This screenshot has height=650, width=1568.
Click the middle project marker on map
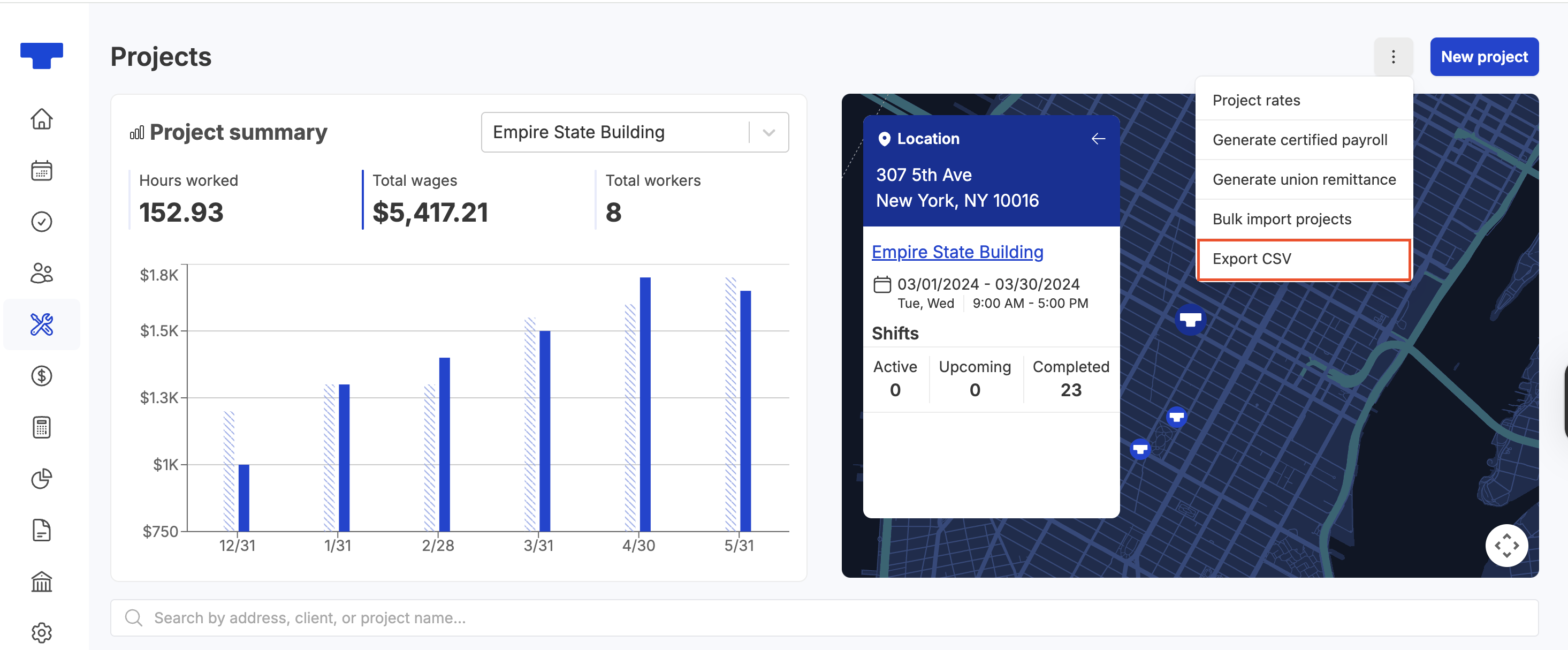click(x=1177, y=417)
